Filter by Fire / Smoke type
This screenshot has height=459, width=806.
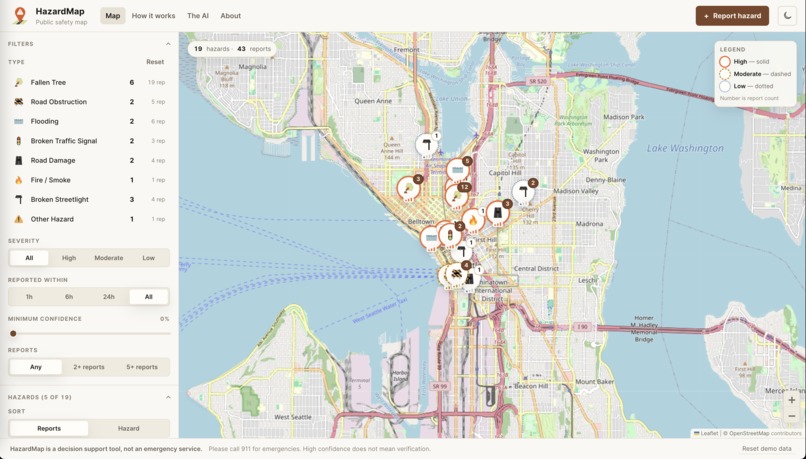pyautogui.click(x=89, y=180)
